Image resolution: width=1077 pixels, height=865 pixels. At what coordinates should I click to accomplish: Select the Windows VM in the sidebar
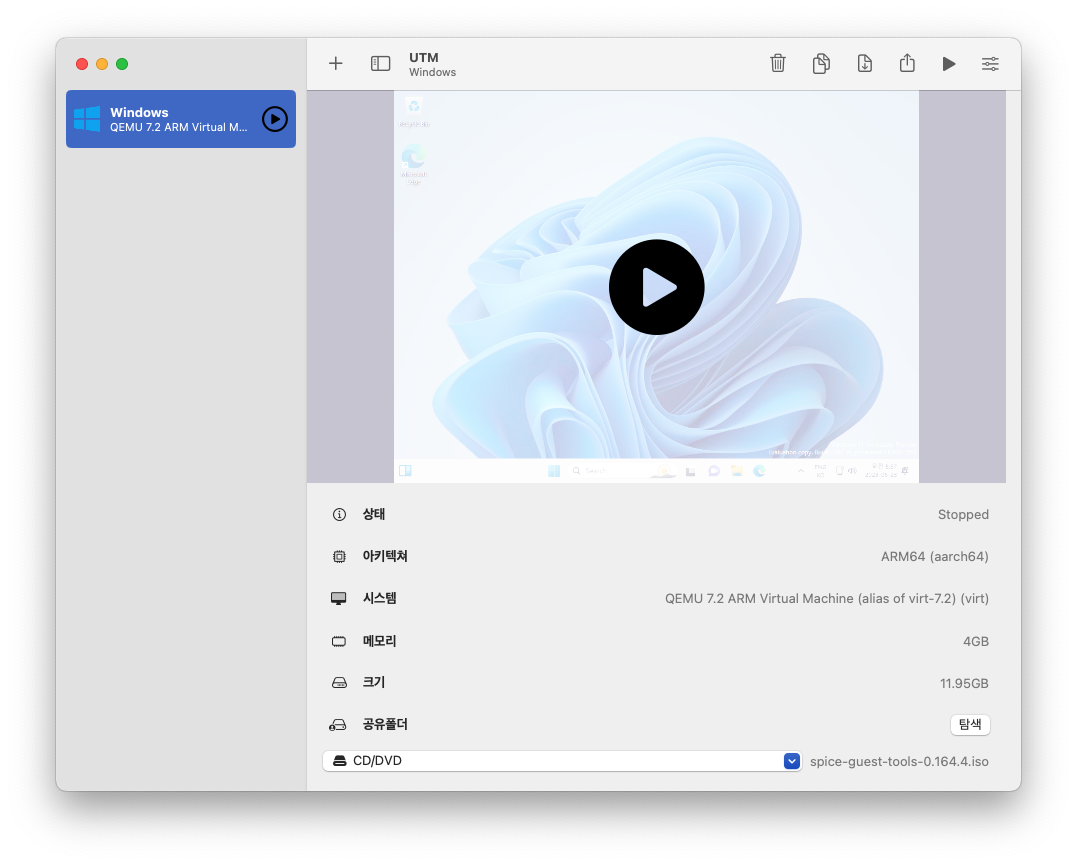181,119
